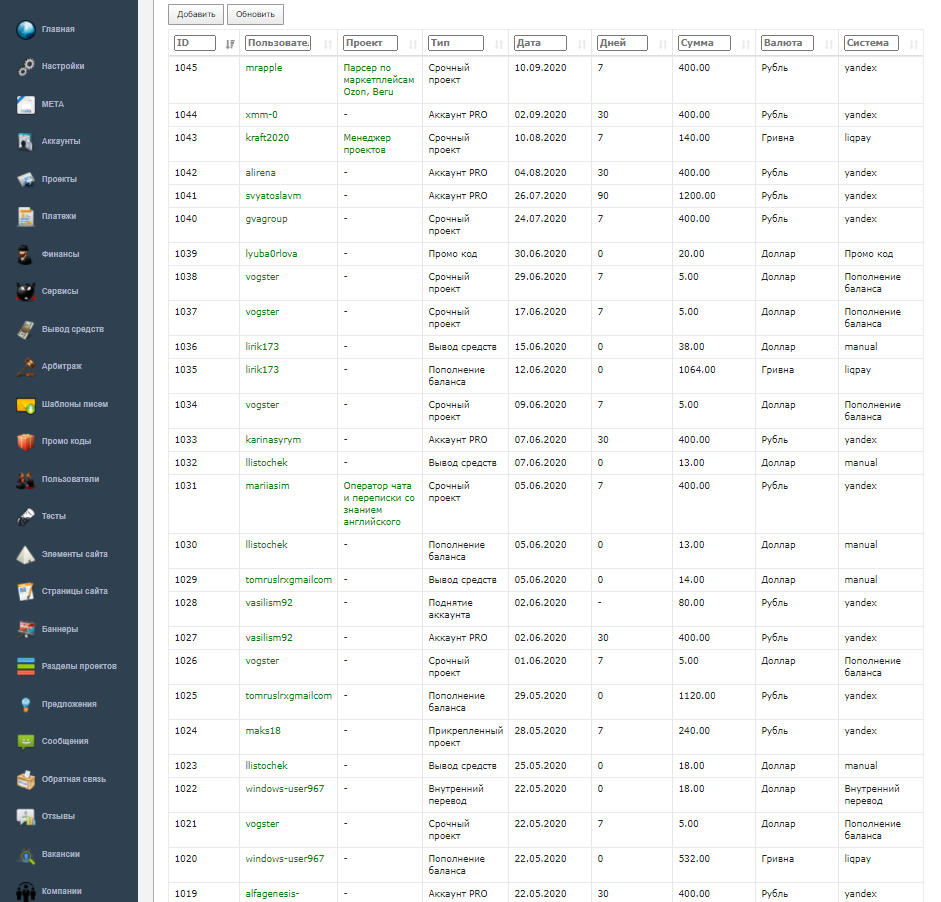Click the Страницы сайта icon
This screenshot has width=941, height=902.
coord(26,592)
